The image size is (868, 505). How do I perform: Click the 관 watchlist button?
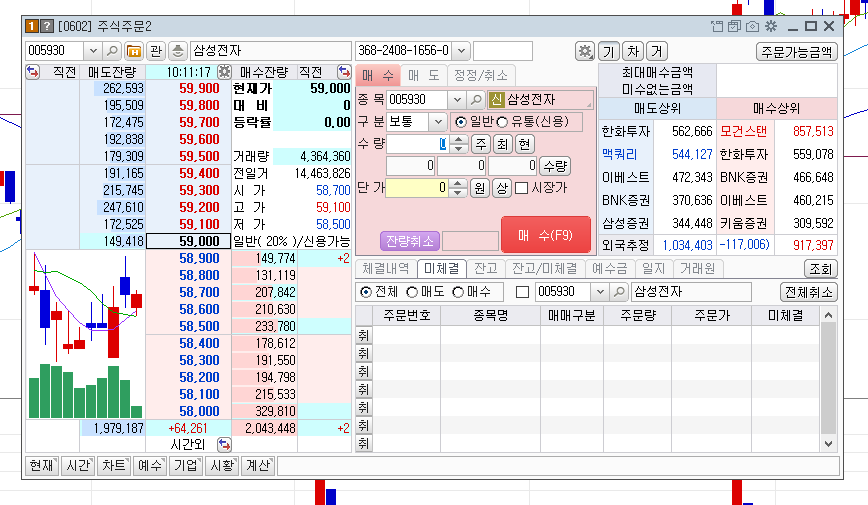point(156,51)
